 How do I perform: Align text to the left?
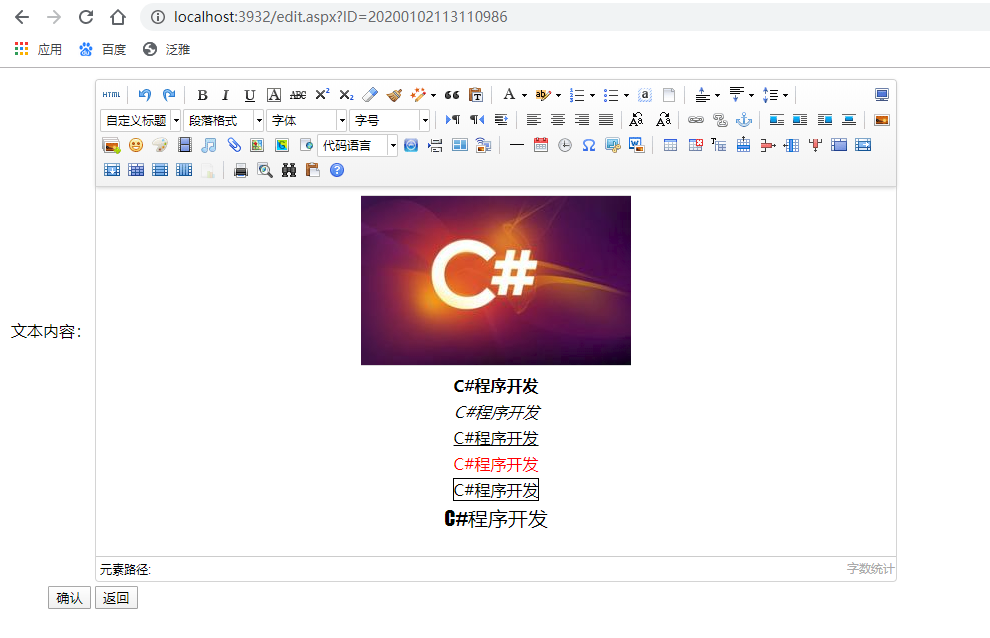[534, 119]
